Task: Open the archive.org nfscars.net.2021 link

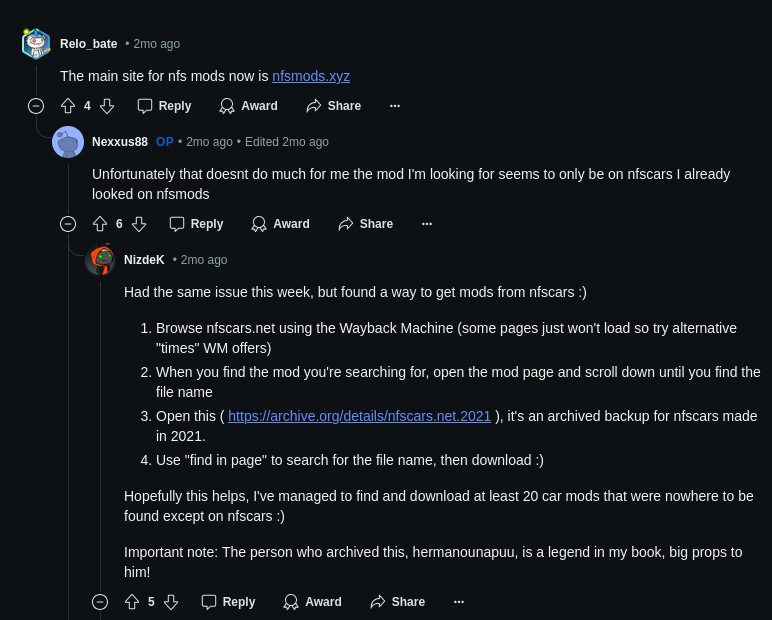Action: [x=359, y=416]
